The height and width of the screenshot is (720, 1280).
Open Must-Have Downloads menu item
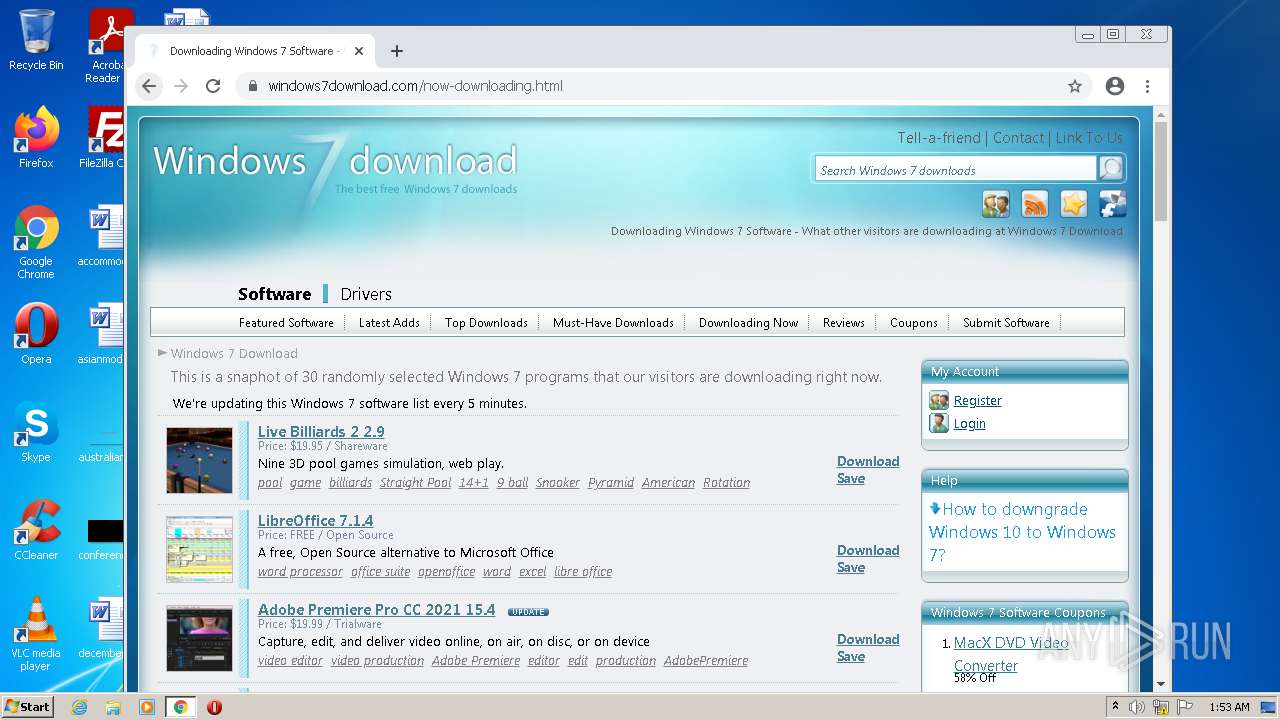[x=613, y=323]
